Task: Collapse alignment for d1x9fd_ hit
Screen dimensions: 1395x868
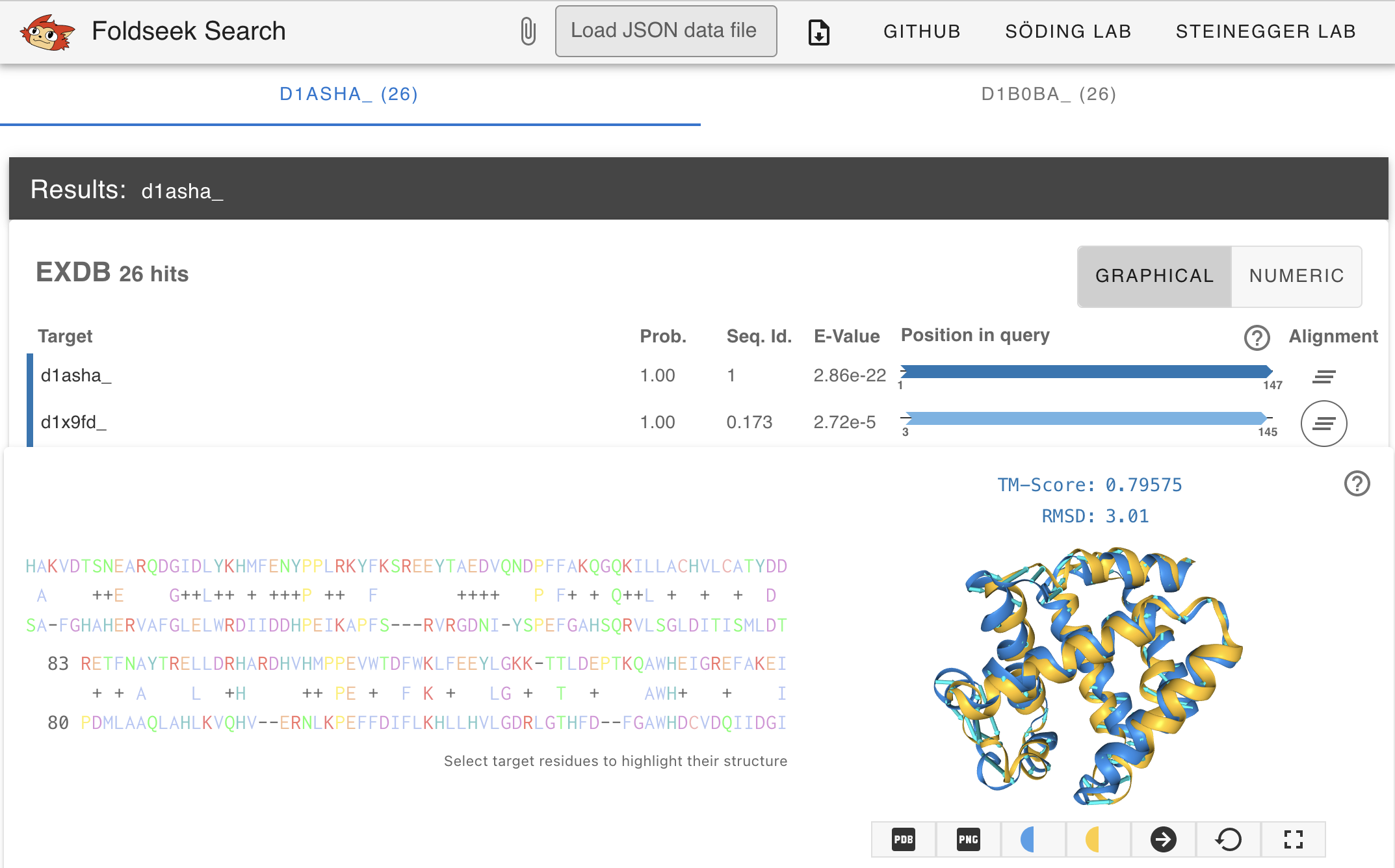Action: 1323,424
